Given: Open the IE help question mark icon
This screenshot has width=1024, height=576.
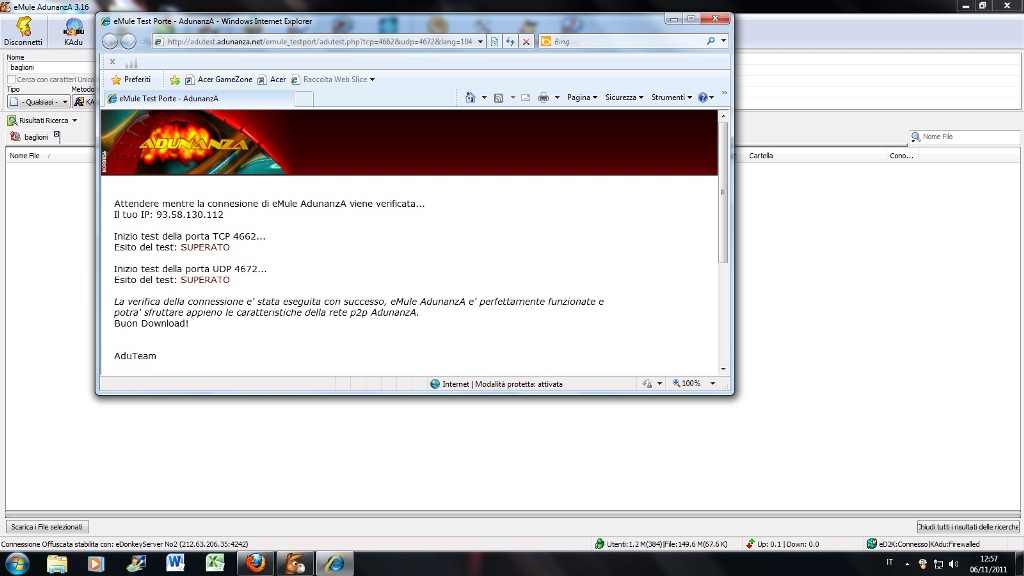Looking at the screenshot, I should [703, 98].
